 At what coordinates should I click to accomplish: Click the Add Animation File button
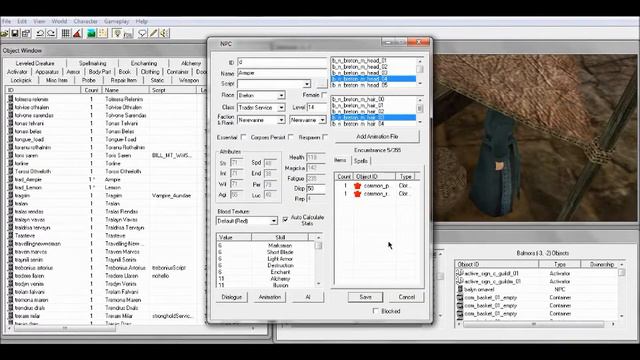pyautogui.click(x=377, y=137)
